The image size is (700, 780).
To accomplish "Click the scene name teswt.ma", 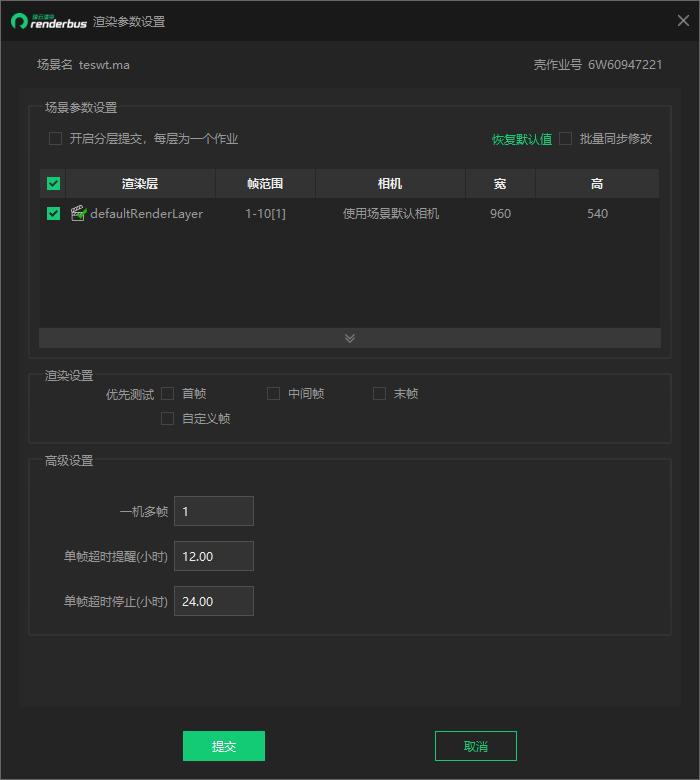I will pos(104,65).
